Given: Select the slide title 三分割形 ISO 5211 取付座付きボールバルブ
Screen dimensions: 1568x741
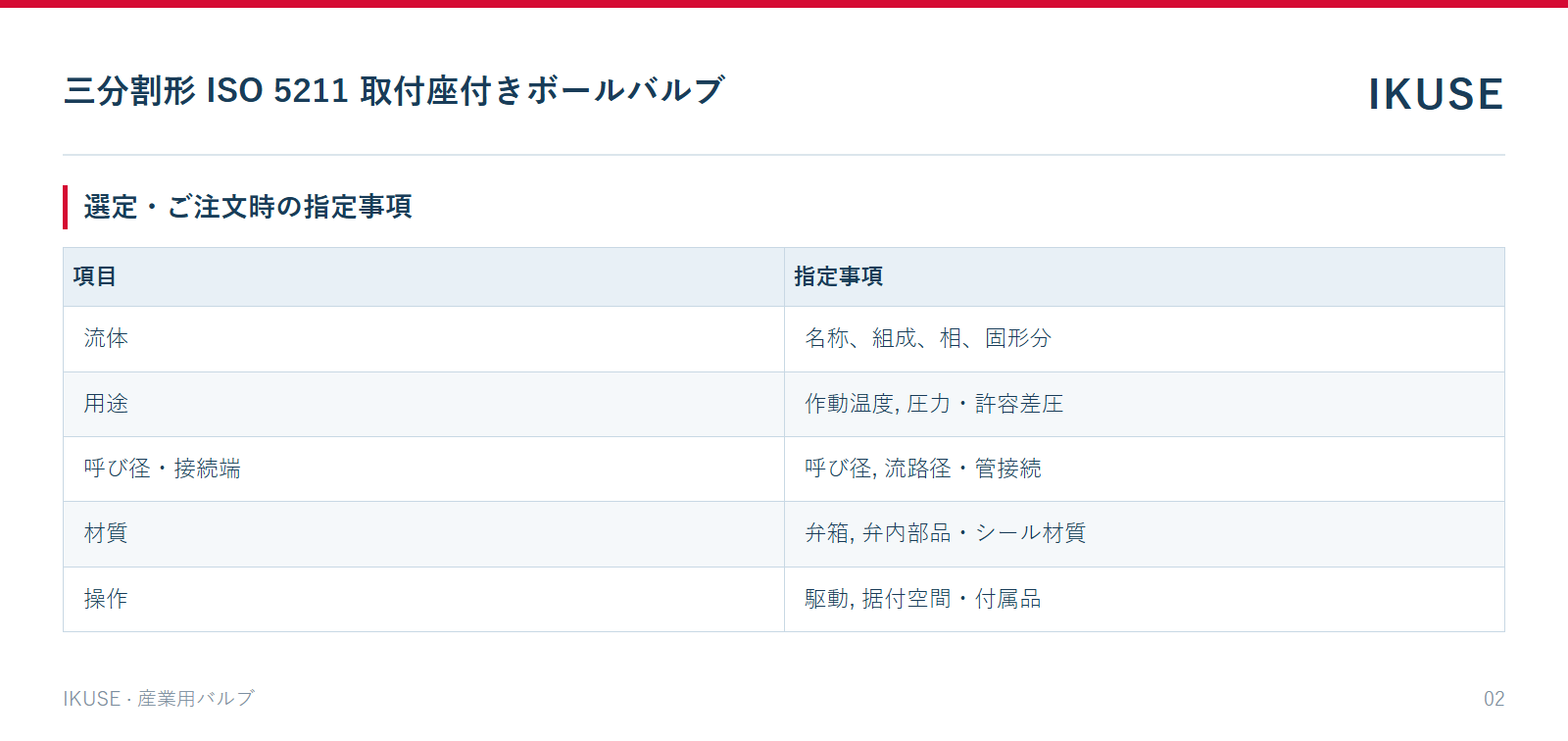Looking at the screenshot, I should 394,90.
